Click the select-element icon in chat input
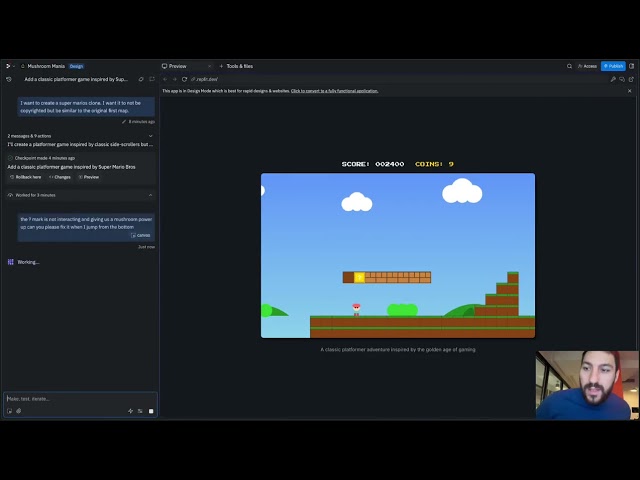The width and height of the screenshot is (640, 480). (x=9, y=411)
